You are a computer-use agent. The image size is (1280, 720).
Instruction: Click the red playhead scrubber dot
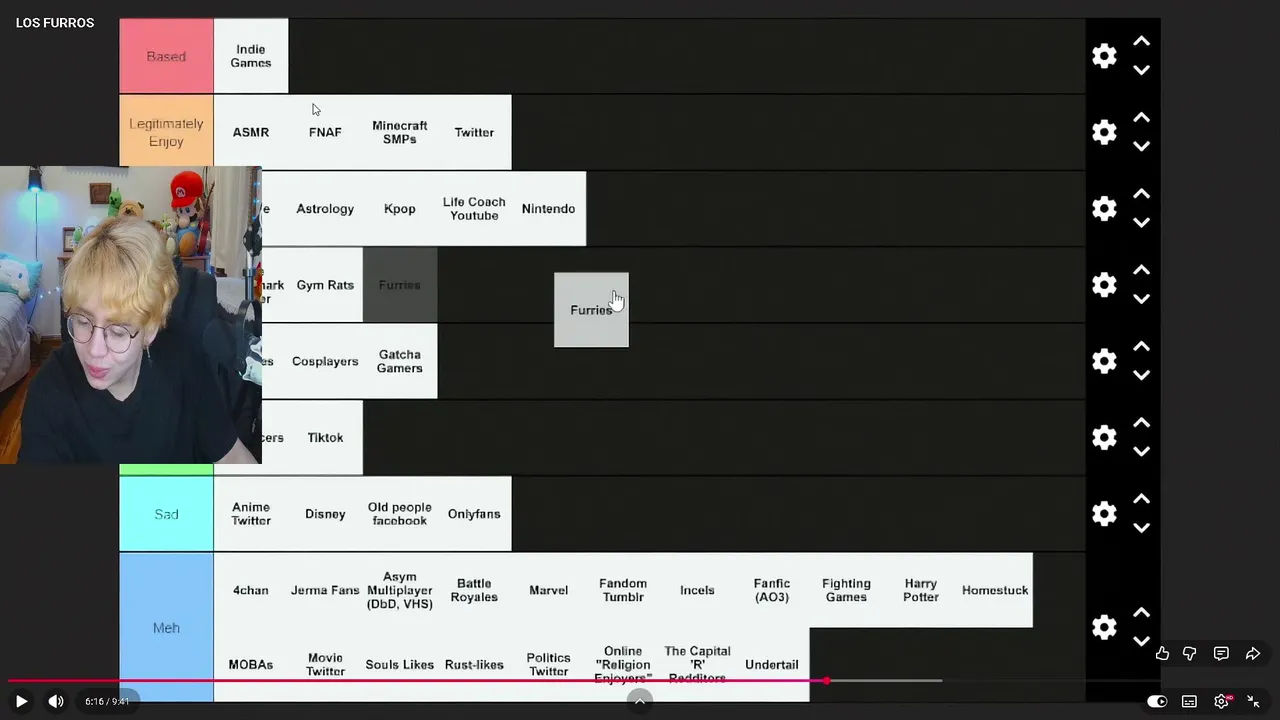(x=826, y=681)
